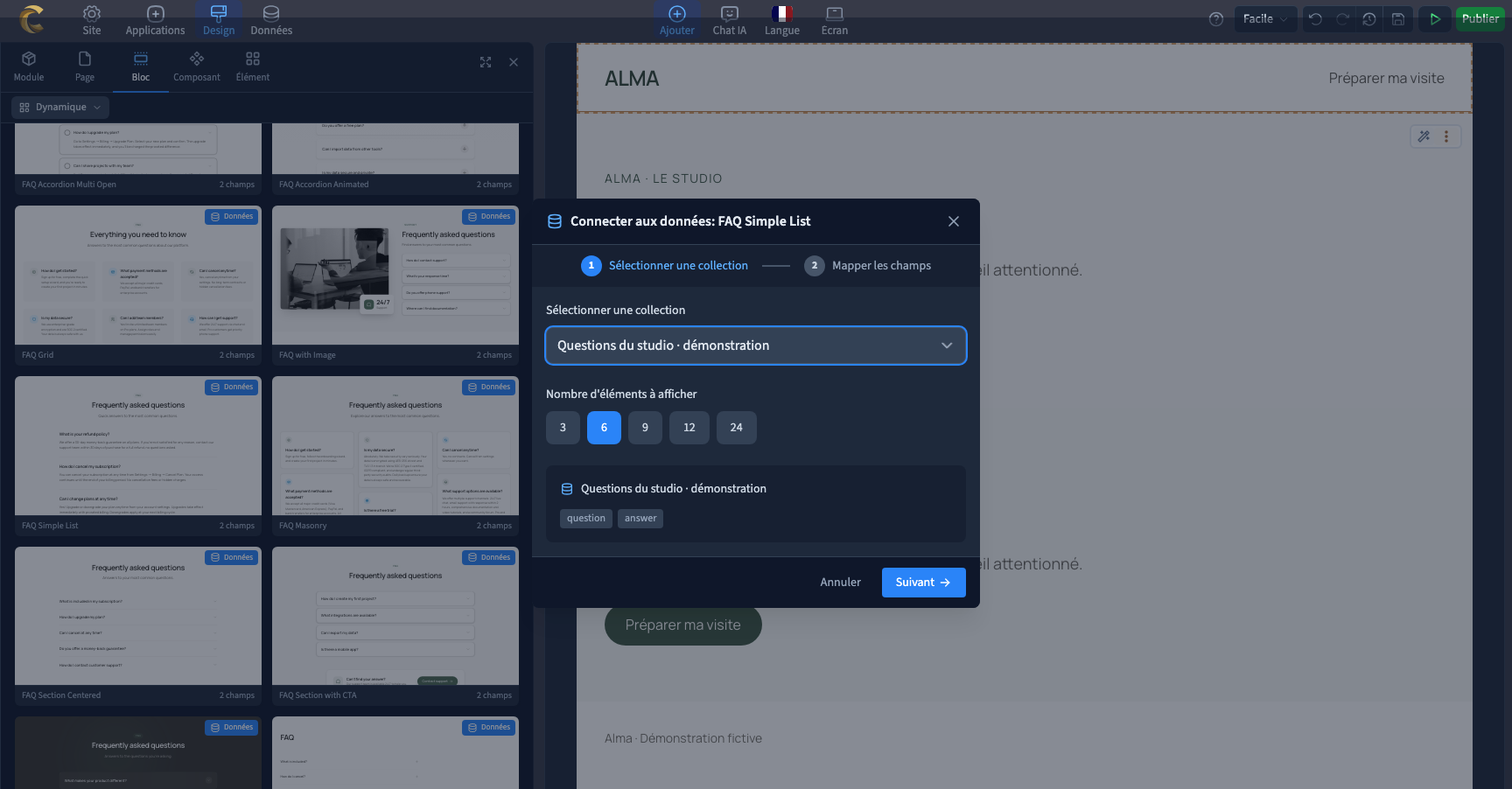Open the Facile mode dropdown
The height and width of the screenshot is (789, 1512).
[x=1265, y=19]
